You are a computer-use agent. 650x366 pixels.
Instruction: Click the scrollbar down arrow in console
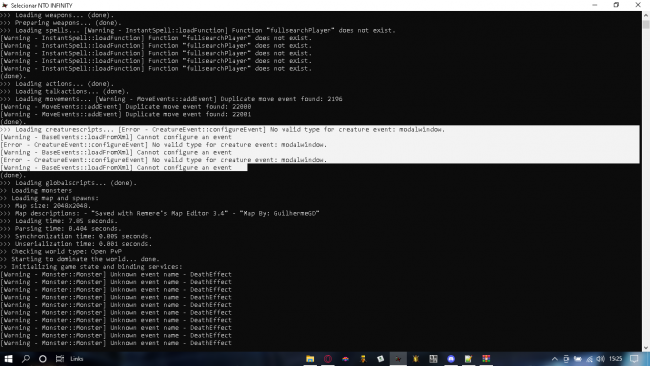[x=646, y=348]
